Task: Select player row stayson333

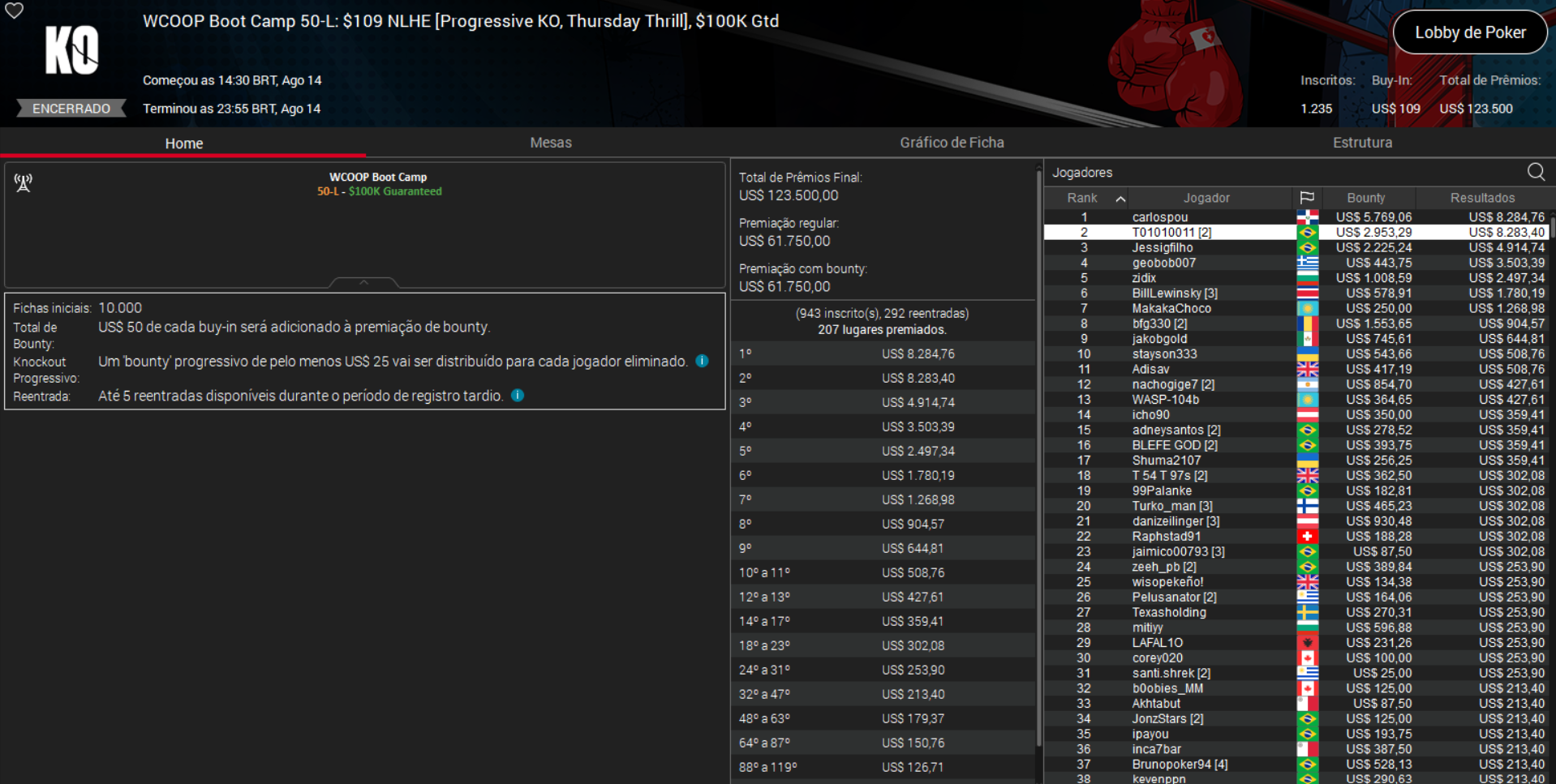Action: click(1296, 354)
